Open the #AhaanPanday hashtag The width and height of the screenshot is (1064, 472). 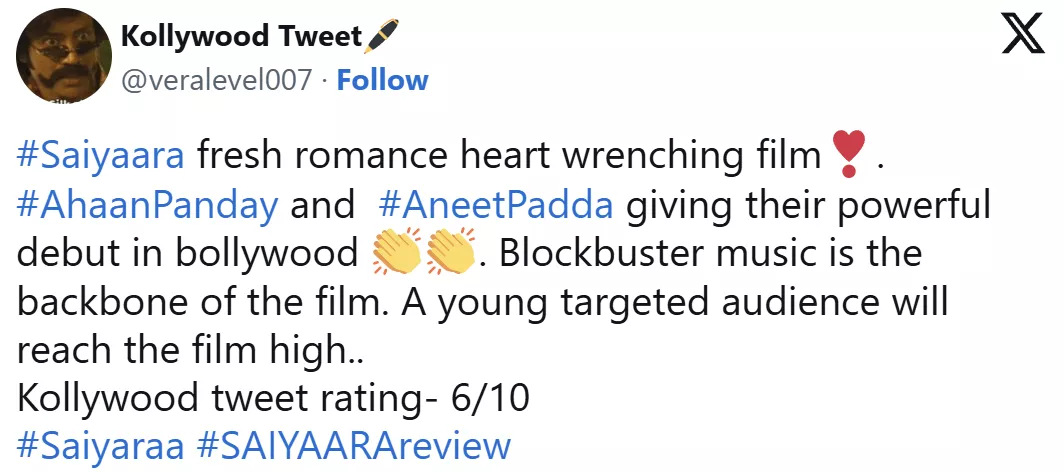click(148, 205)
